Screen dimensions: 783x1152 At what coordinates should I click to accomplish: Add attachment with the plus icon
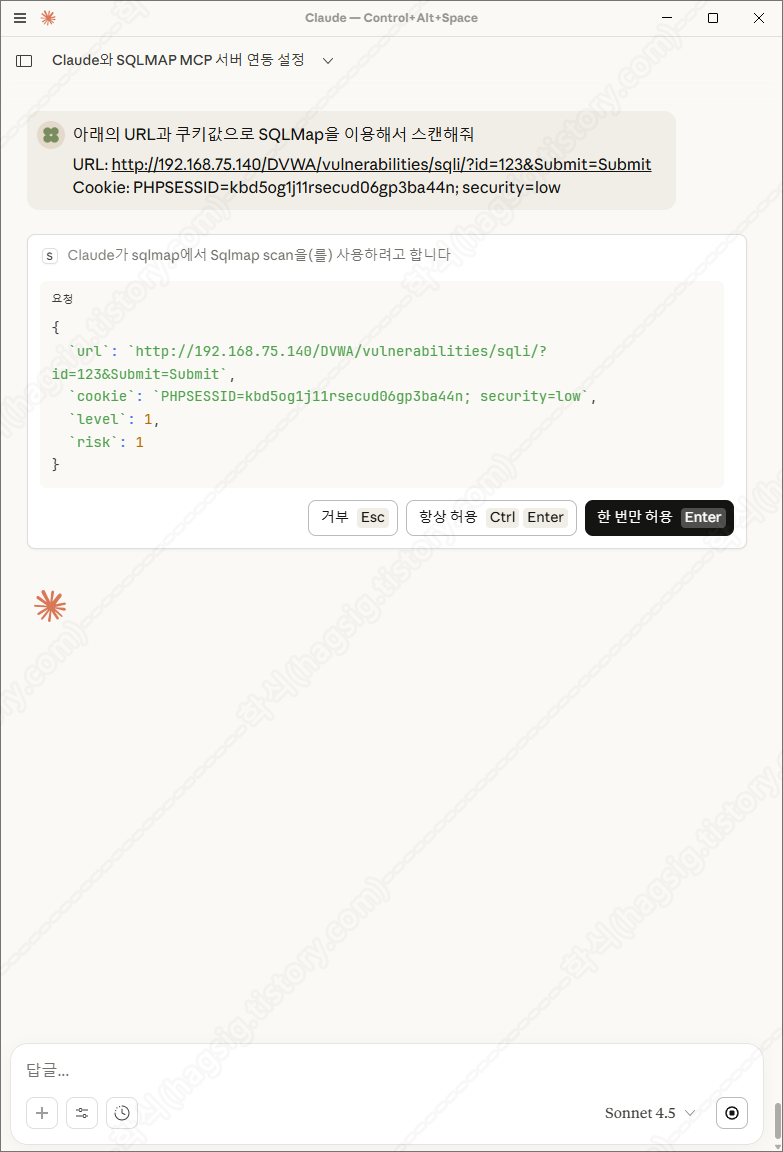[x=42, y=1112]
